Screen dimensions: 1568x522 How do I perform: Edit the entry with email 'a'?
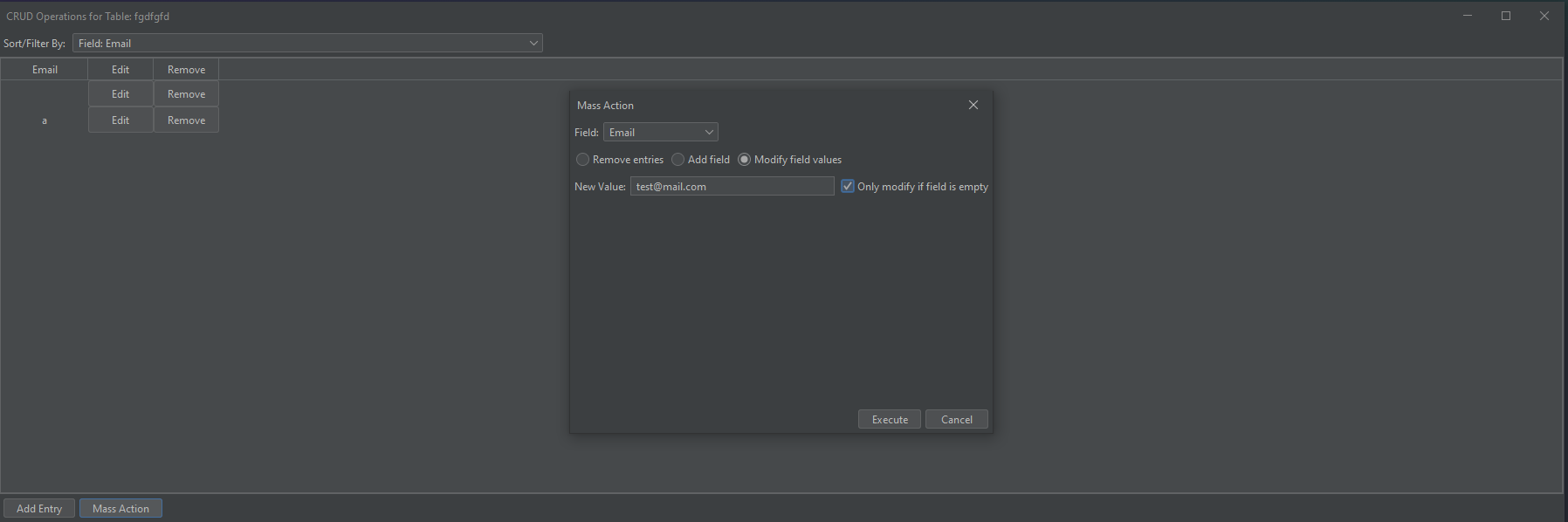tap(120, 120)
